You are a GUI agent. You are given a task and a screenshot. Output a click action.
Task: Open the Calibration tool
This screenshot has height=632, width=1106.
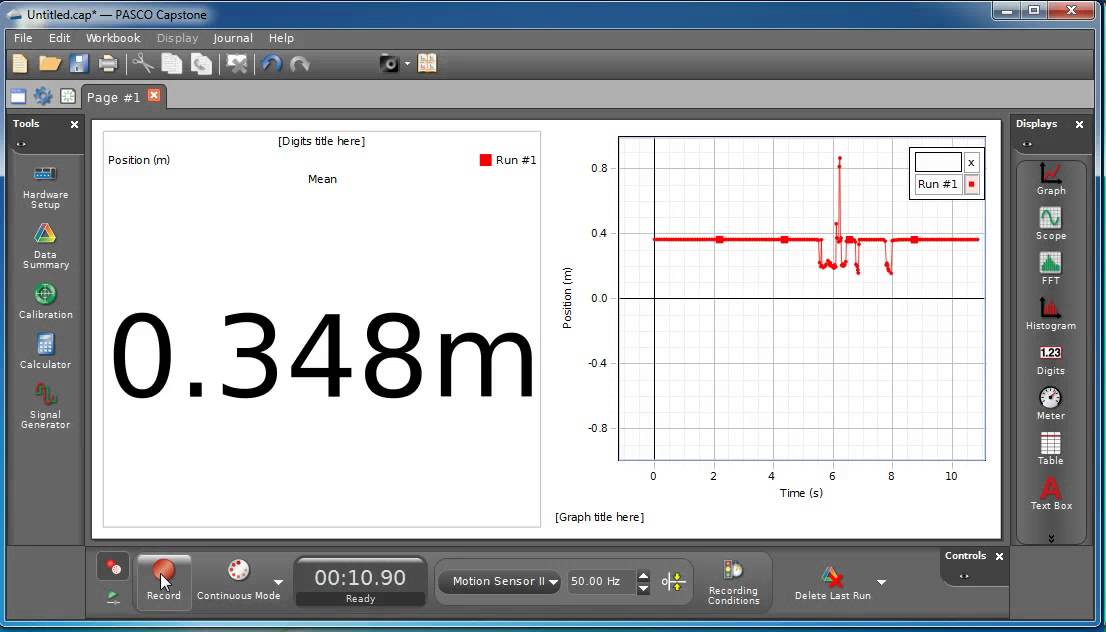coord(45,301)
